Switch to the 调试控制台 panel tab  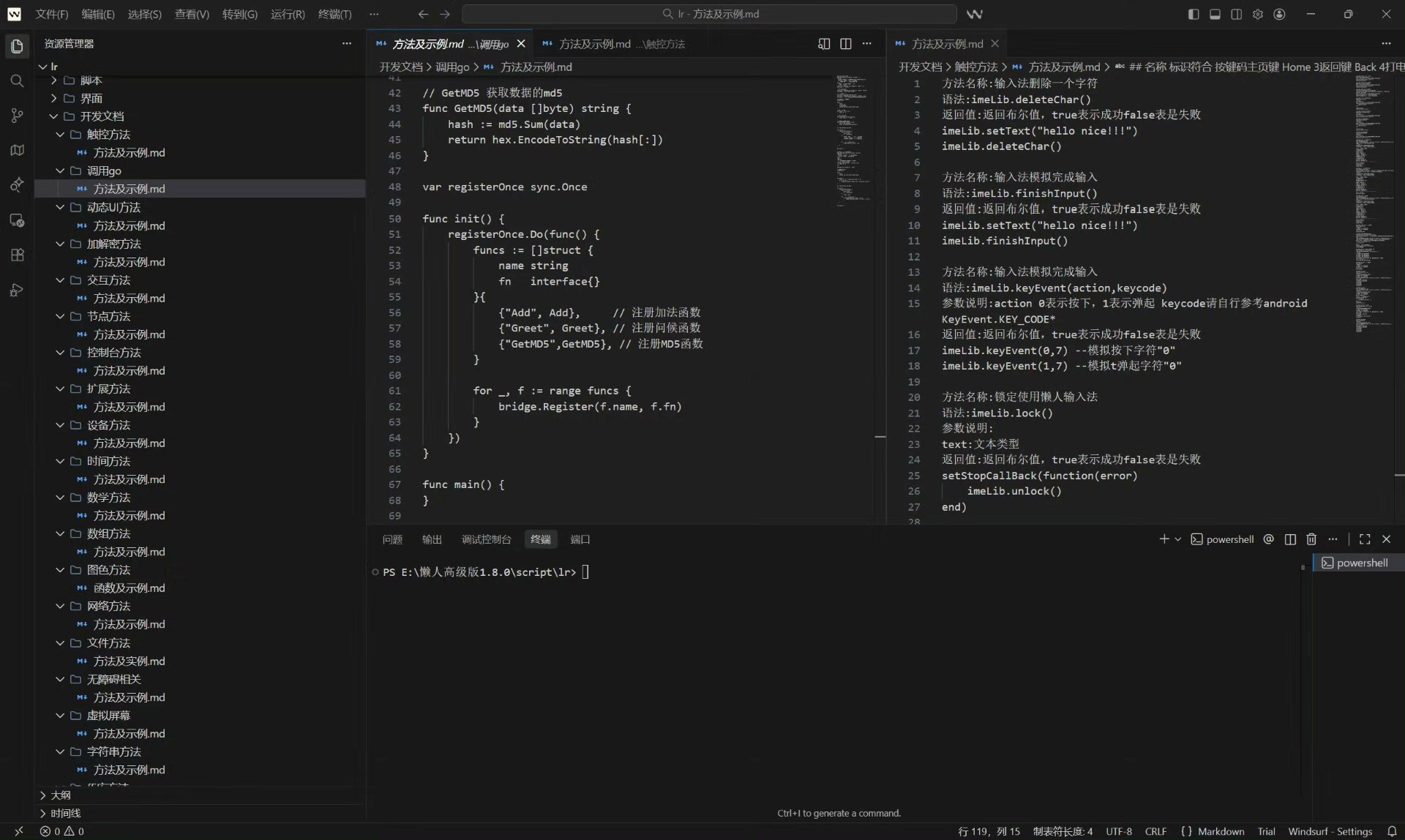(486, 539)
